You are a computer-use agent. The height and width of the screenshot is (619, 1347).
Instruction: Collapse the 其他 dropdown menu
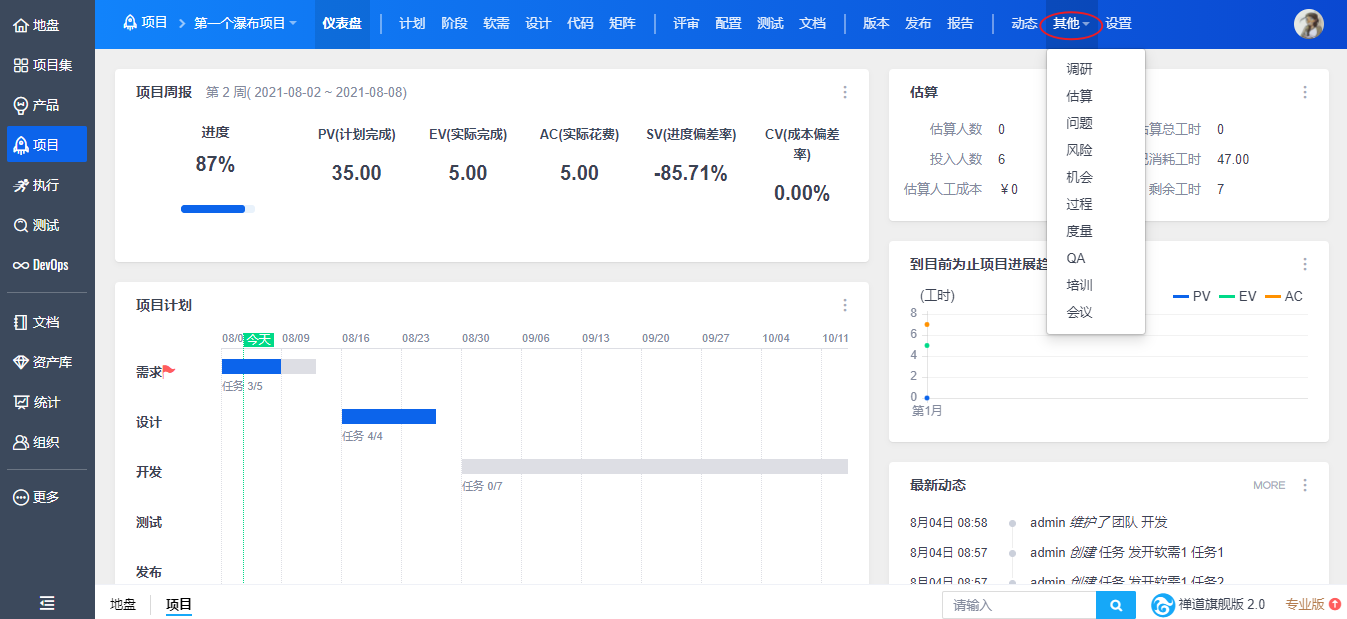(x=1071, y=23)
